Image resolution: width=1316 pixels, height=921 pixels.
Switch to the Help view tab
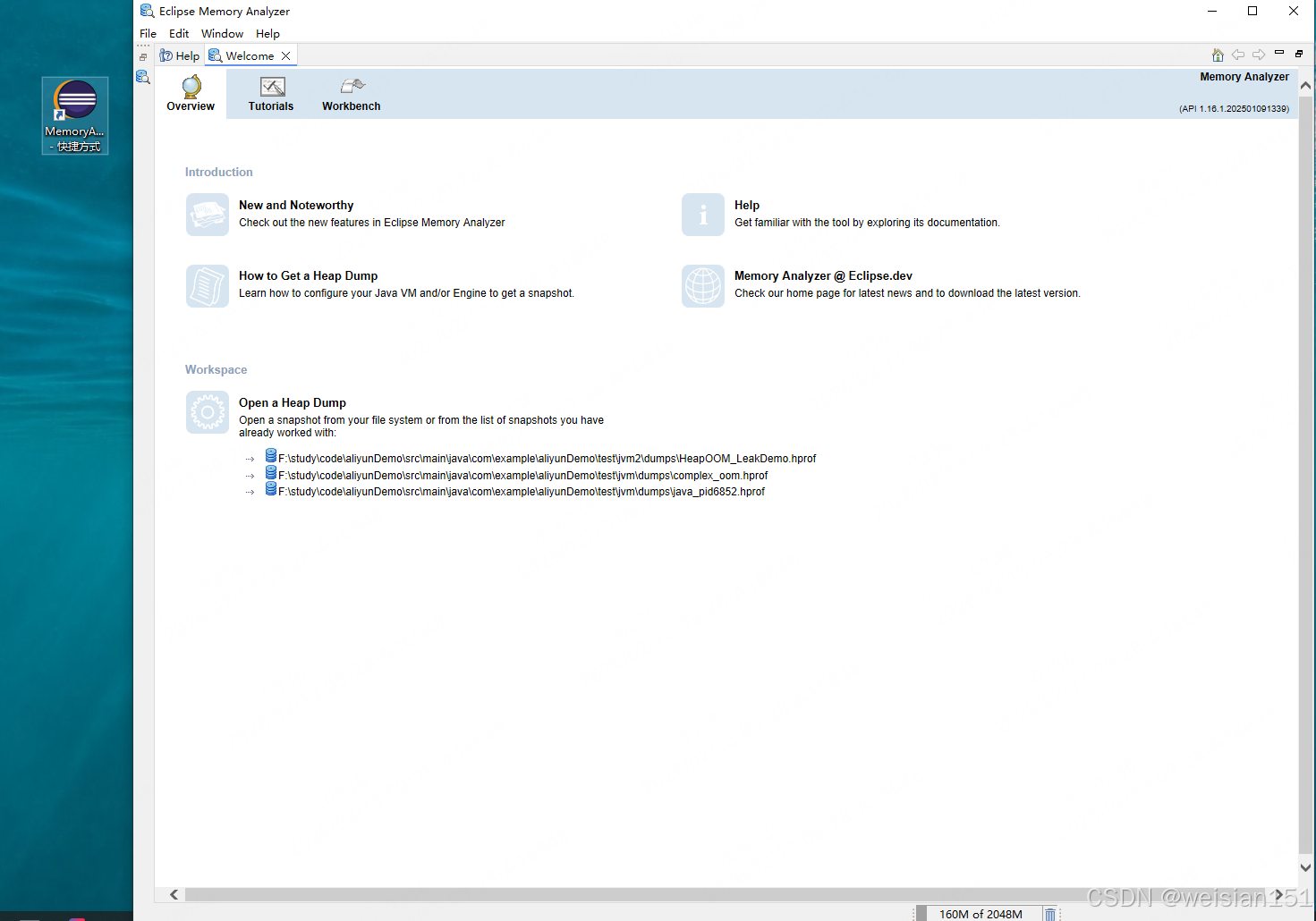pyautogui.click(x=180, y=55)
